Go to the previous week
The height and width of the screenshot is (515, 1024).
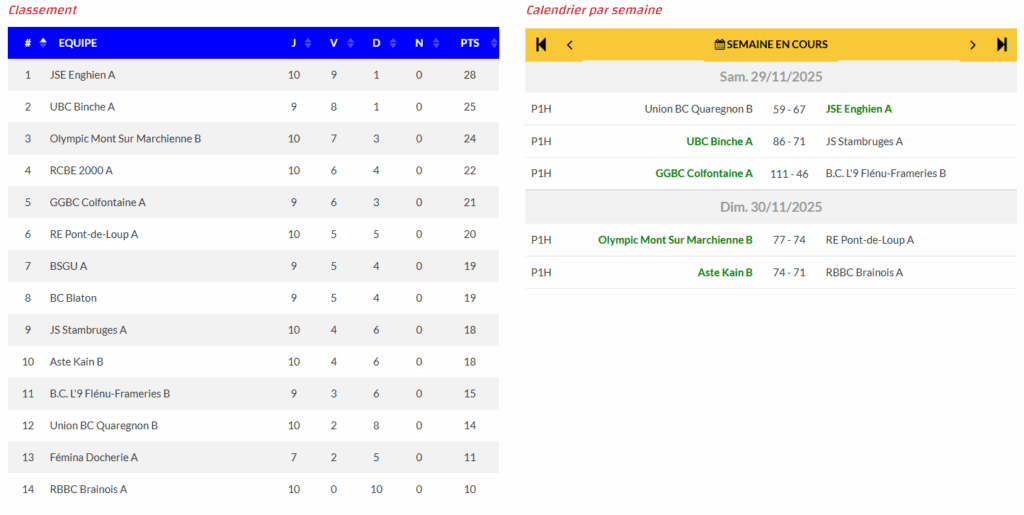tap(570, 45)
